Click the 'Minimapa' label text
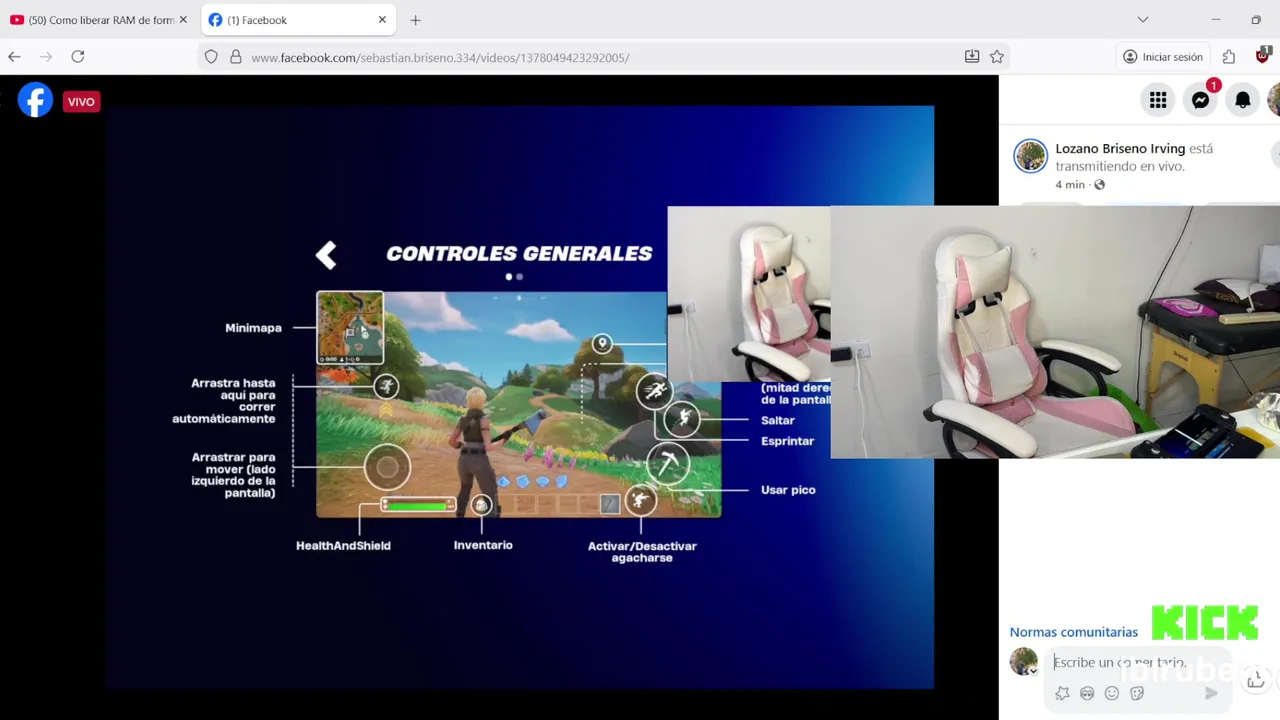 click(x=253, y=328)
